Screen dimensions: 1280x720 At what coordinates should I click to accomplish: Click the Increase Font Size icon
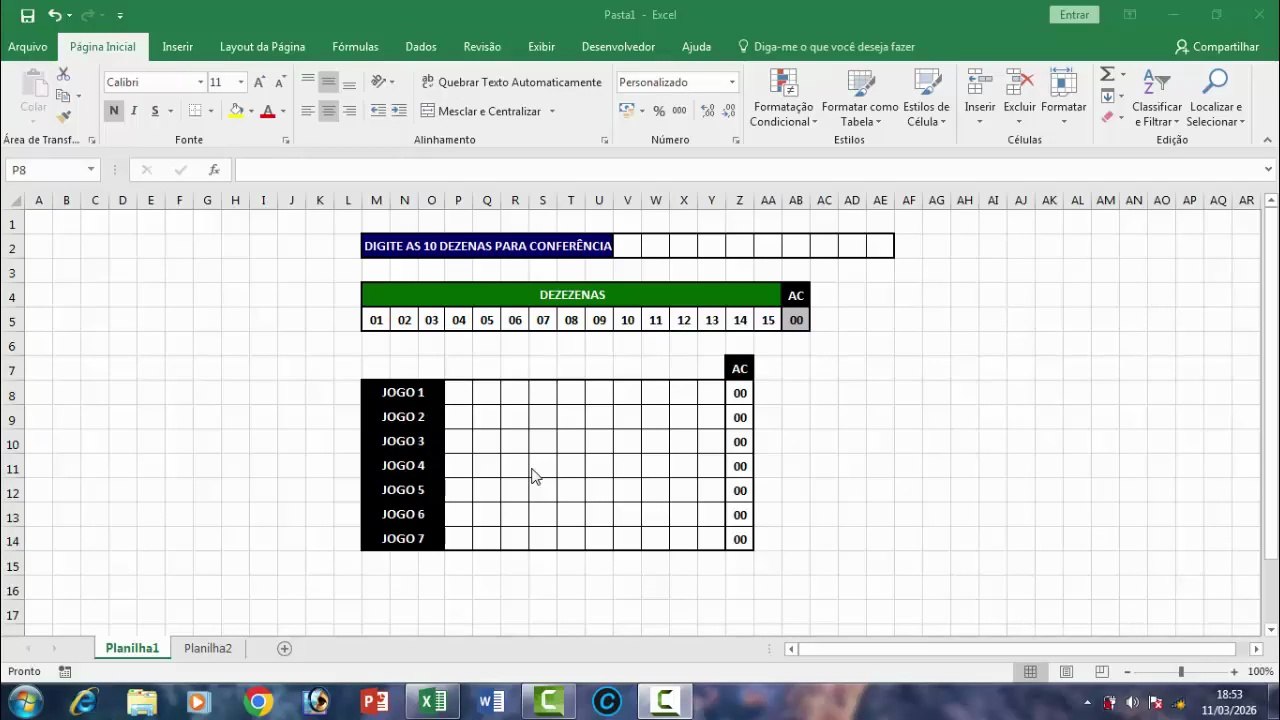coord(260,82)
